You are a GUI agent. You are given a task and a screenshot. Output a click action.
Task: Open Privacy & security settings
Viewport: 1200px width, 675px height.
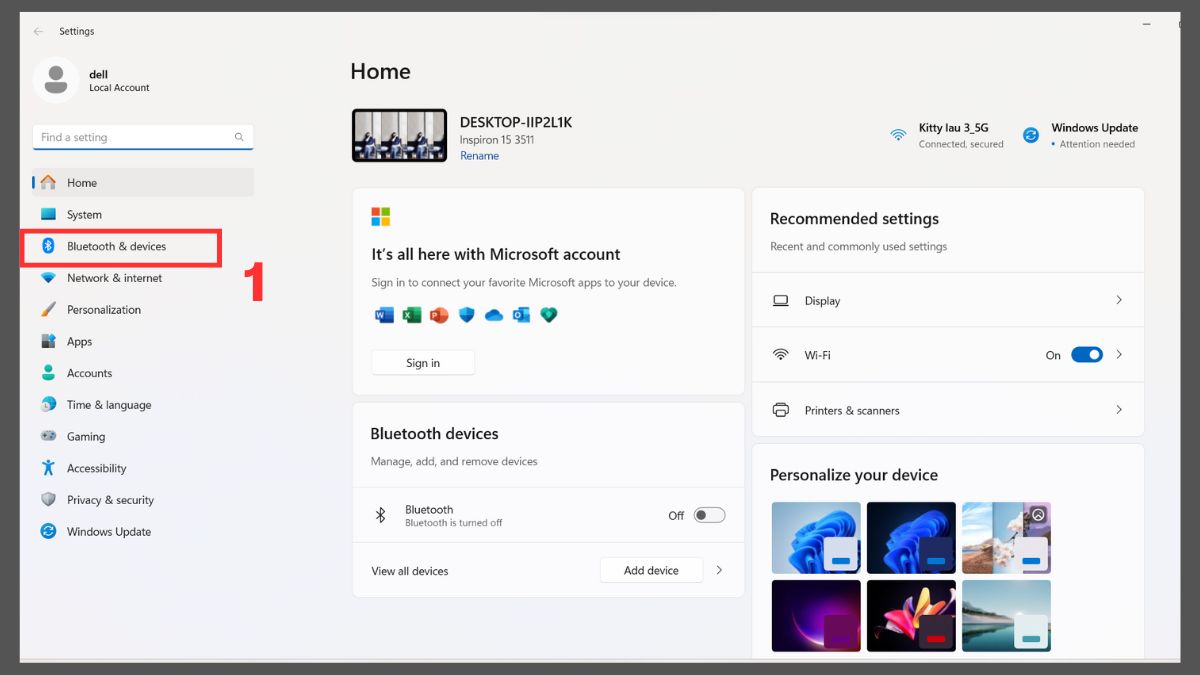pyautogui.click(x=143, y=500)
